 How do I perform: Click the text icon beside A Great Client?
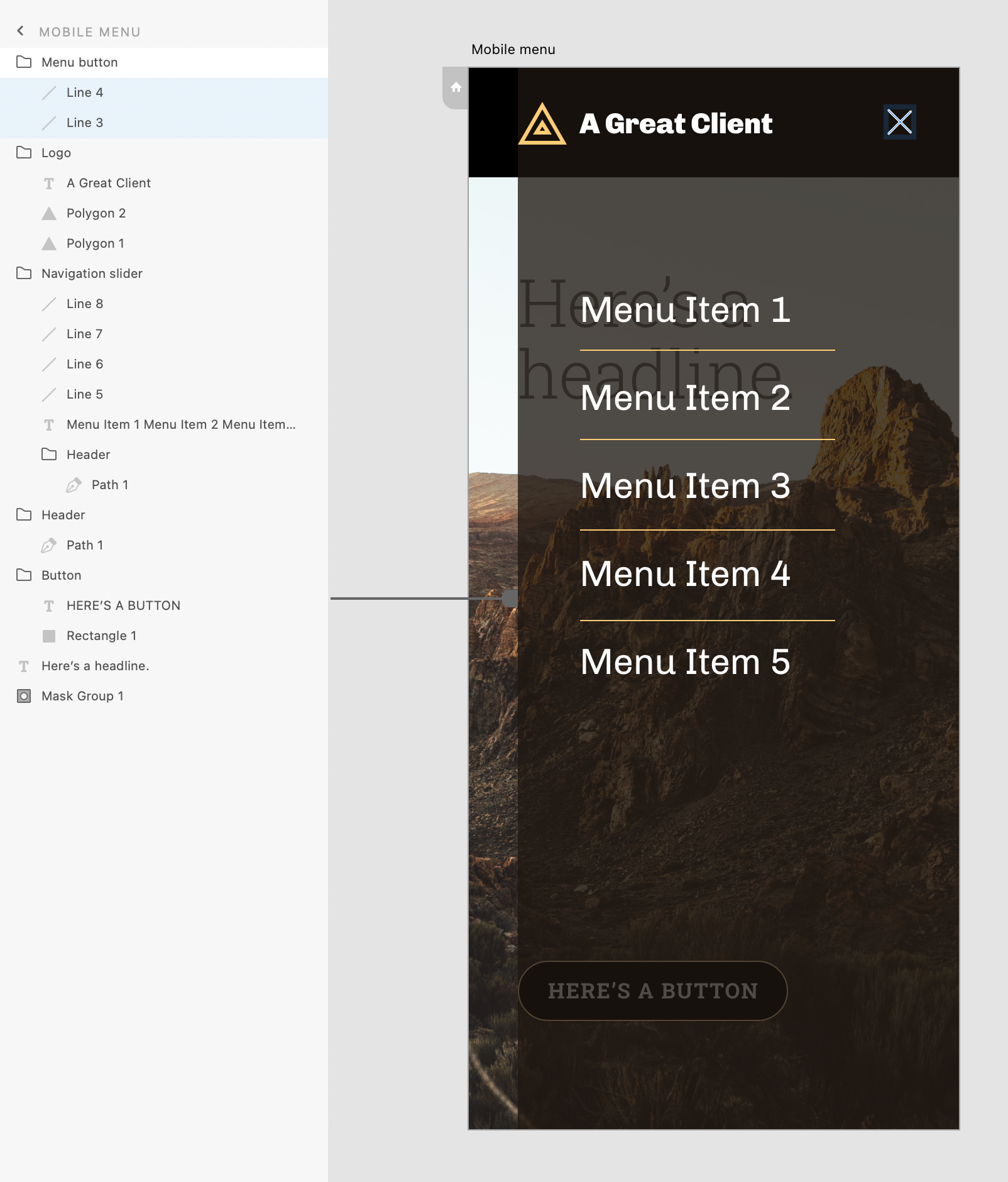coord(49,184)
